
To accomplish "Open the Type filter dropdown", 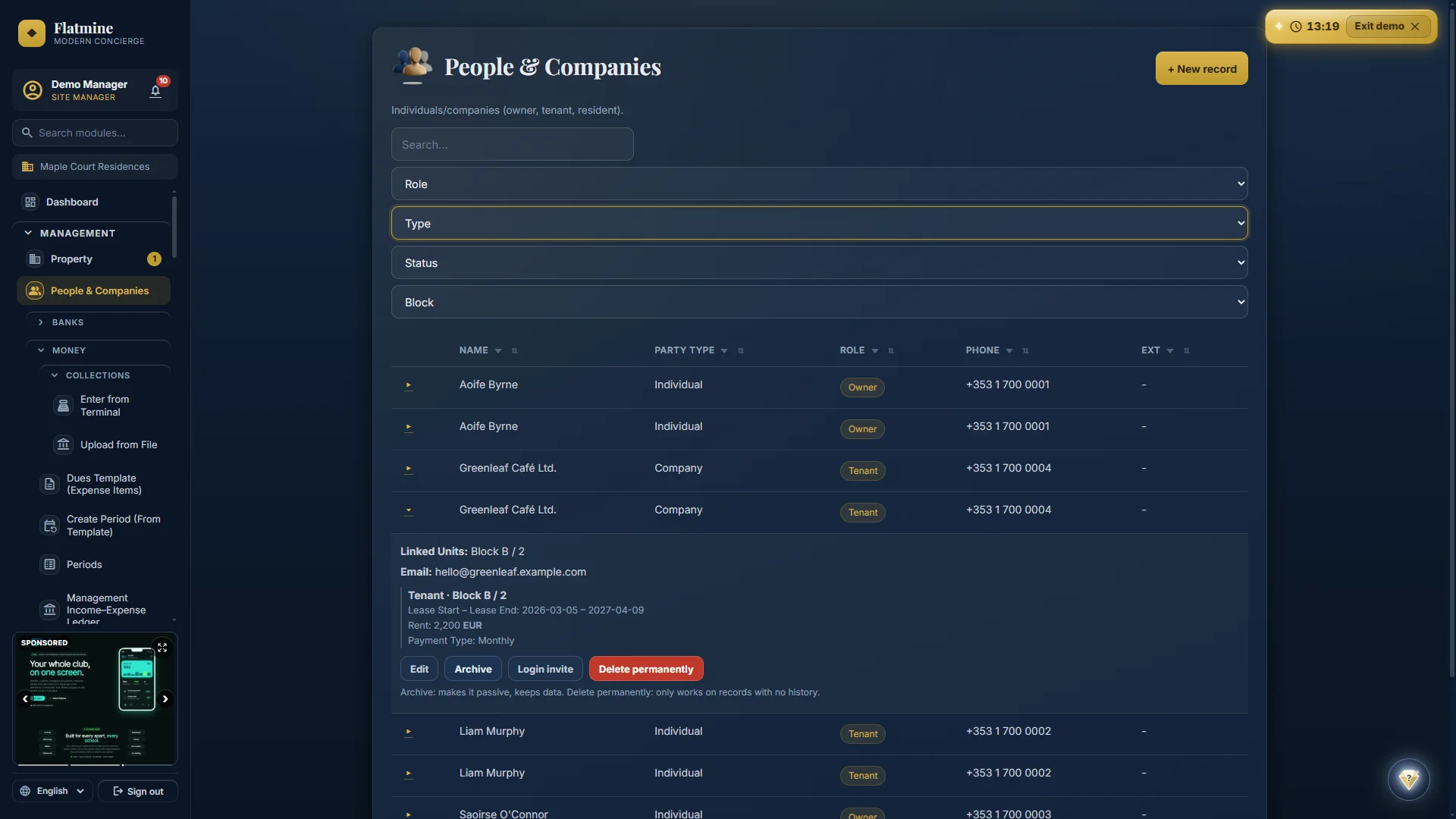I will tap(819, 224).
